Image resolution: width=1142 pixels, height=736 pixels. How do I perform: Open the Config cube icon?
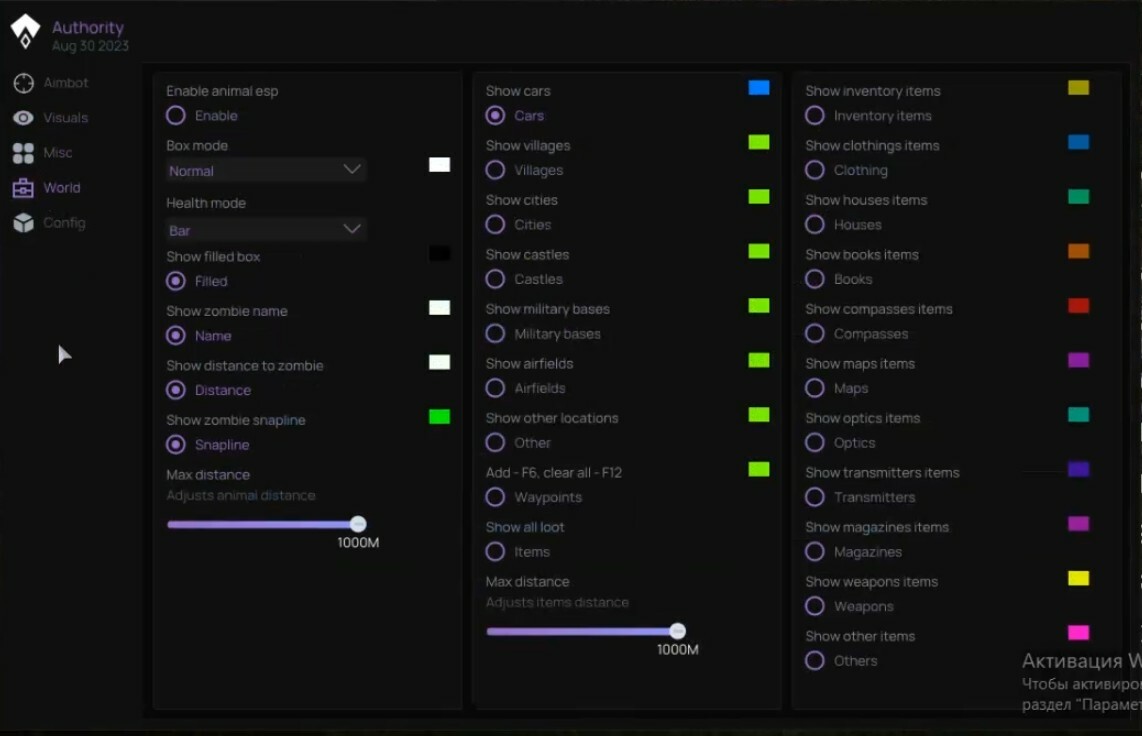(23, 223)
